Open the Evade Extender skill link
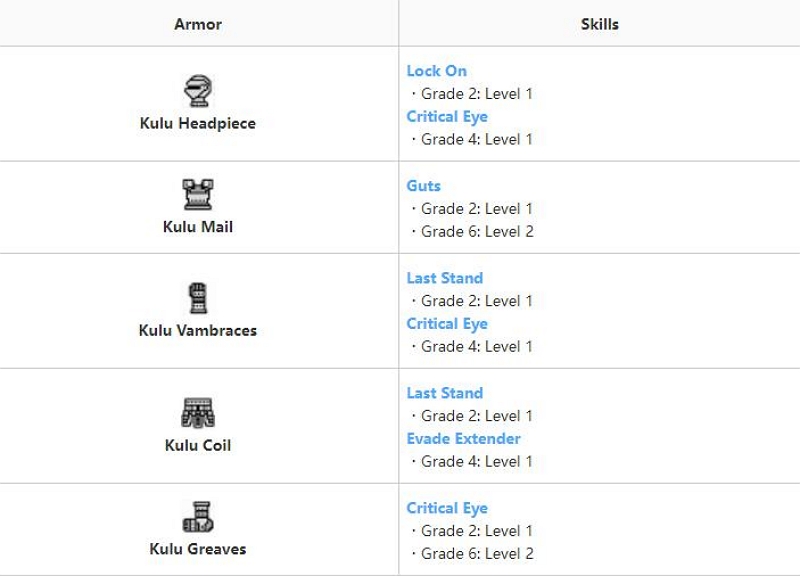 [463, 439]
